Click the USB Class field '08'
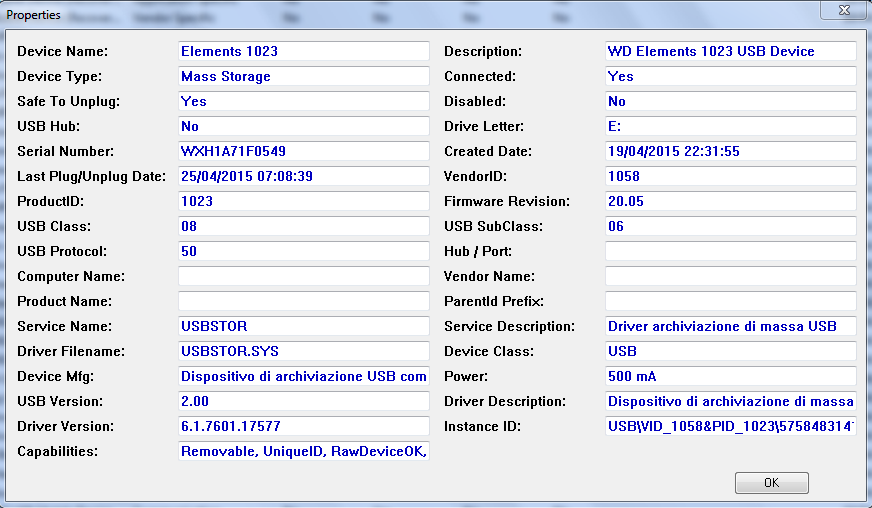872x508 pixels. pyautogui.click(x=304, y=226)
